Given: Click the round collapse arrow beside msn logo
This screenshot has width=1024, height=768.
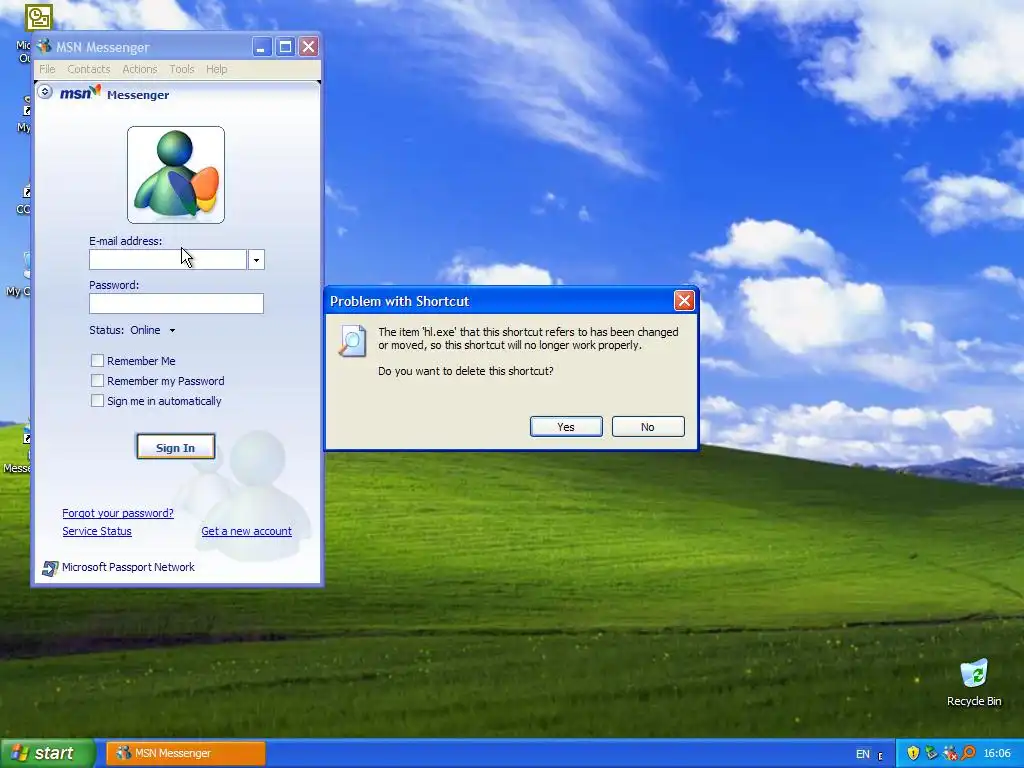Looking at the screenshot, I should click(44, 91).
